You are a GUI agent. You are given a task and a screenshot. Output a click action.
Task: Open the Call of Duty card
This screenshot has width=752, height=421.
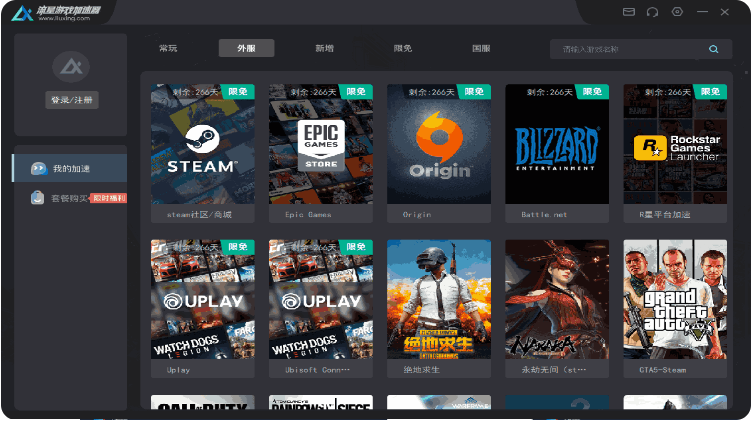[x=203, y=402]
